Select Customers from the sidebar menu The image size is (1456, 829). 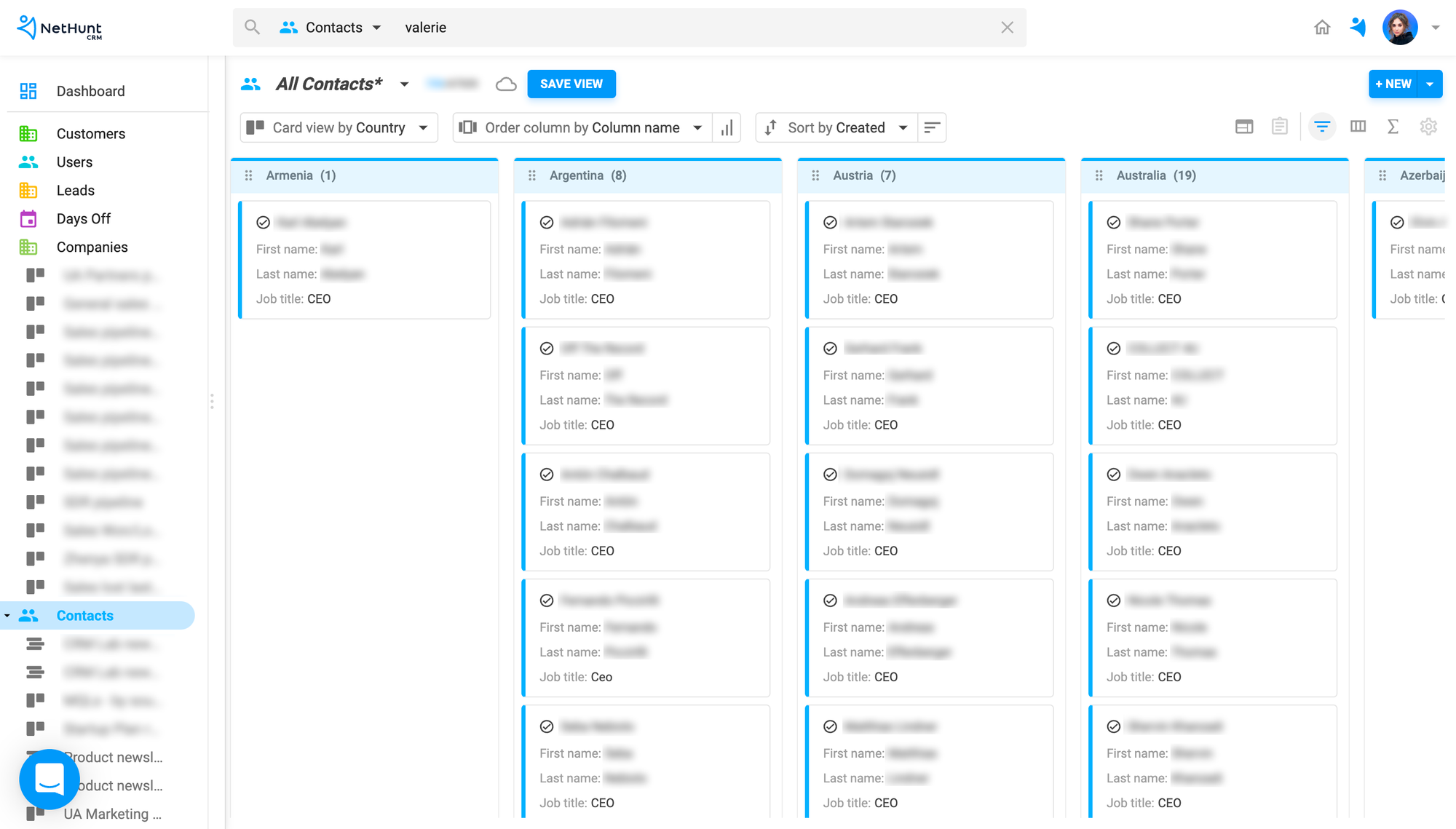tap(91, 133)
